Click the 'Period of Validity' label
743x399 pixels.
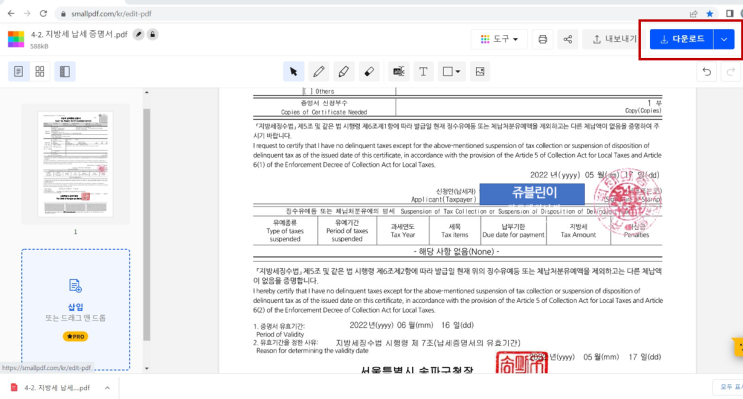coord(280,334)
